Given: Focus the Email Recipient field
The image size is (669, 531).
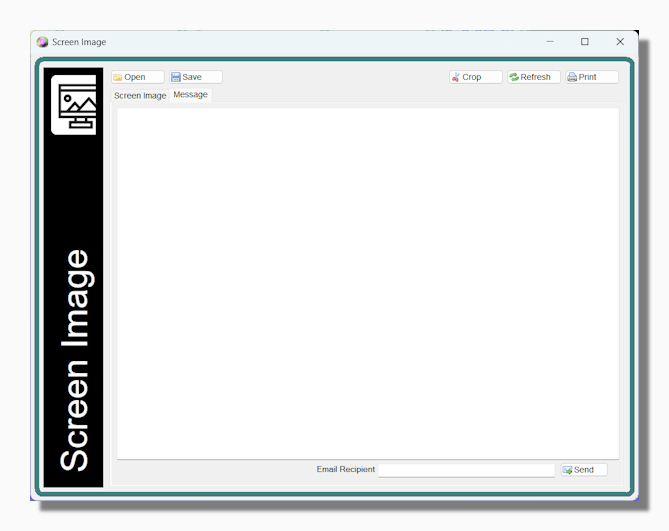Looking at the screenshot, I should (x=466, y=470).
